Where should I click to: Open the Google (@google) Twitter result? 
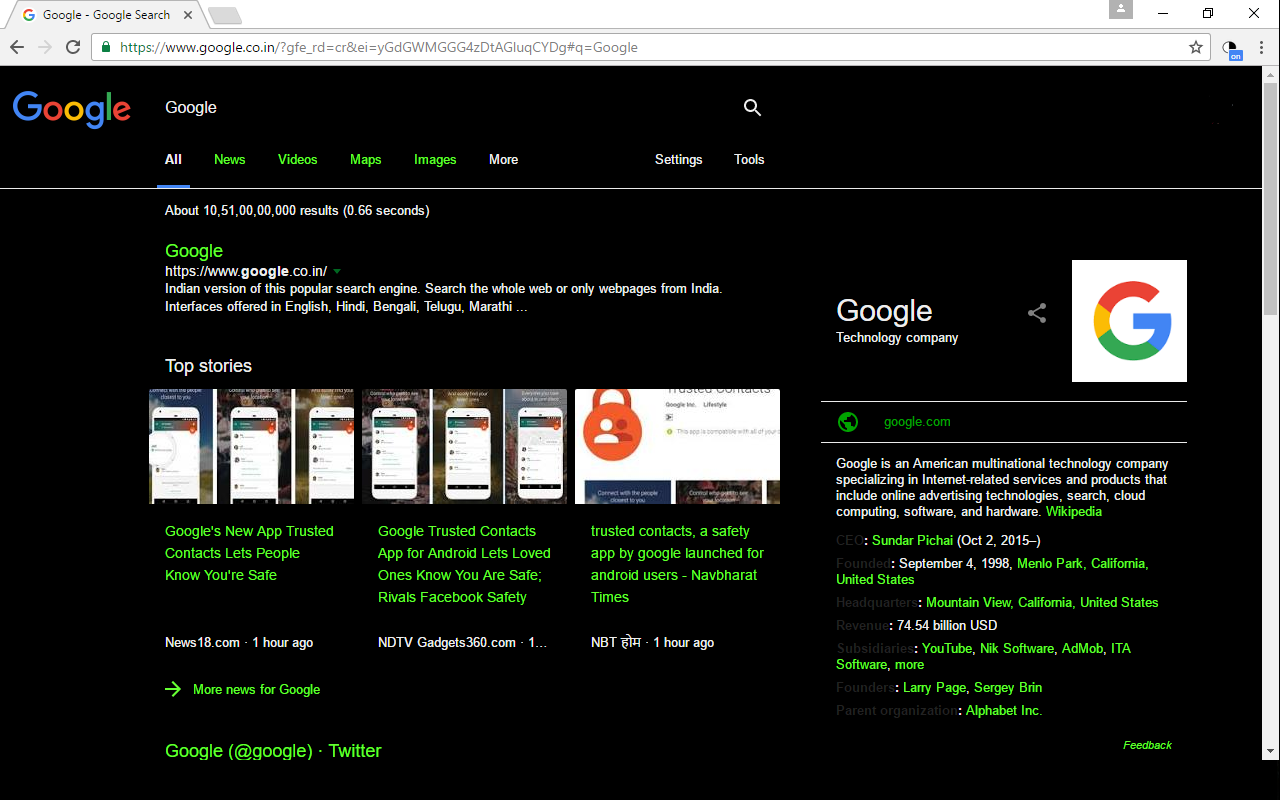tap(273, 751)
